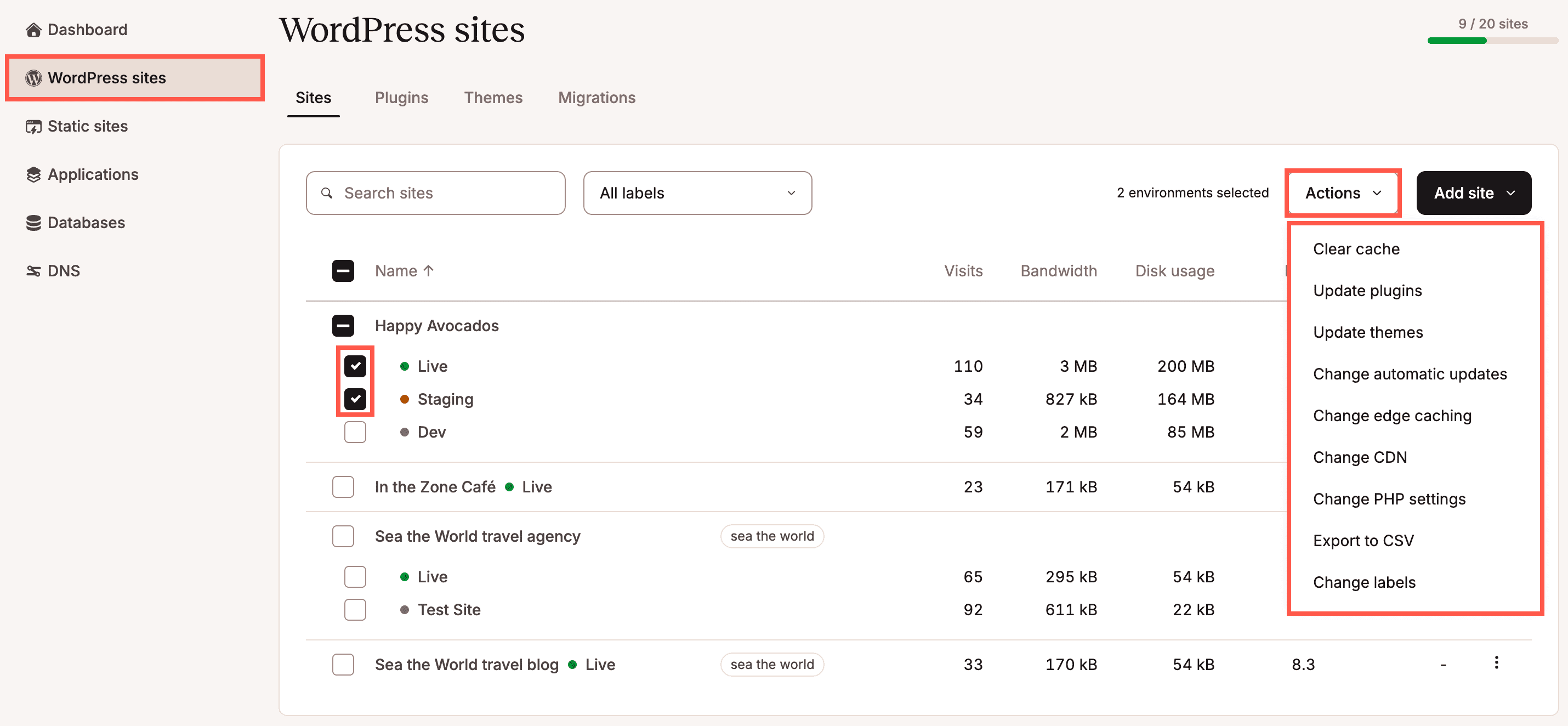Screen dimensions: 1568x726
Task: Click the 9 / 20 sites usage bar
Action: click(1492, 40)
